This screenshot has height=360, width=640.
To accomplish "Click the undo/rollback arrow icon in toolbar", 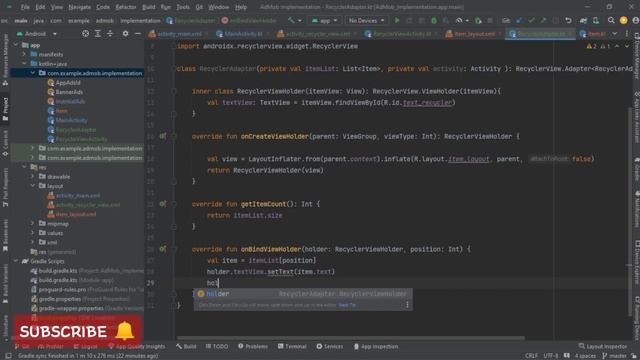I will [x=568, y=20].
